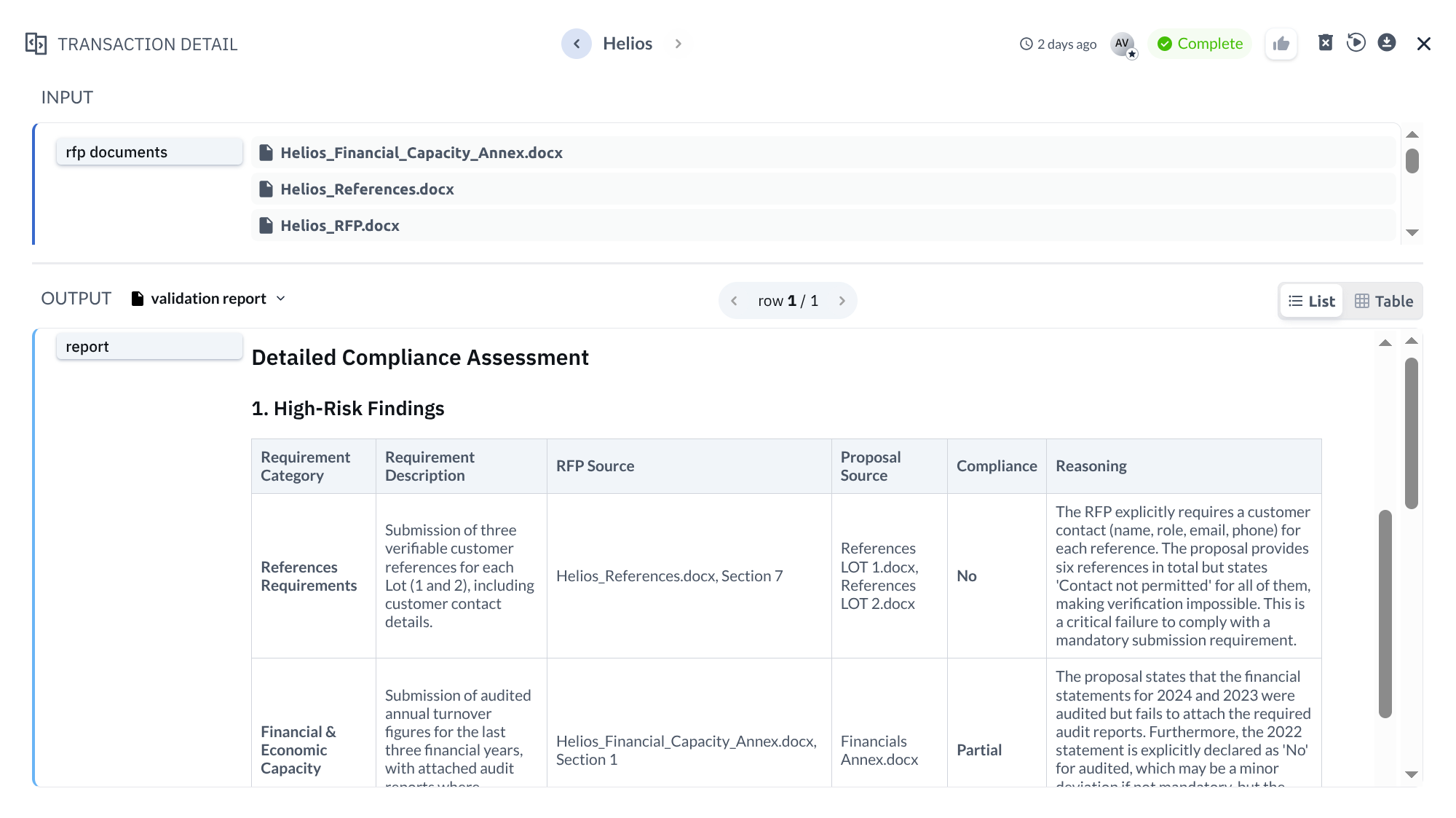Download the transaction results

tap(1387, 43)
